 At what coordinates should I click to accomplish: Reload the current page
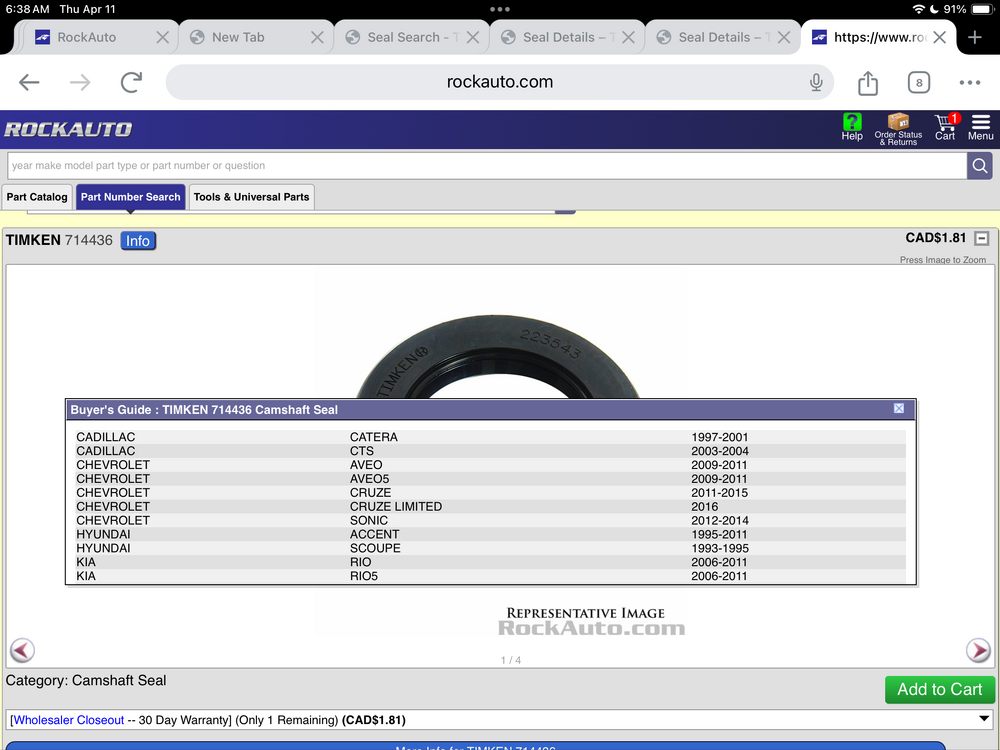tap(131, 82)
